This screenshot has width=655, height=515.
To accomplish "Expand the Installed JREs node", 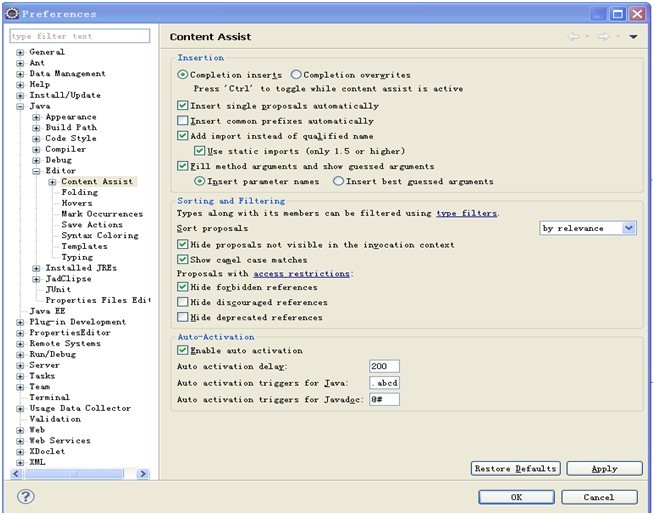I will (36, 268).
